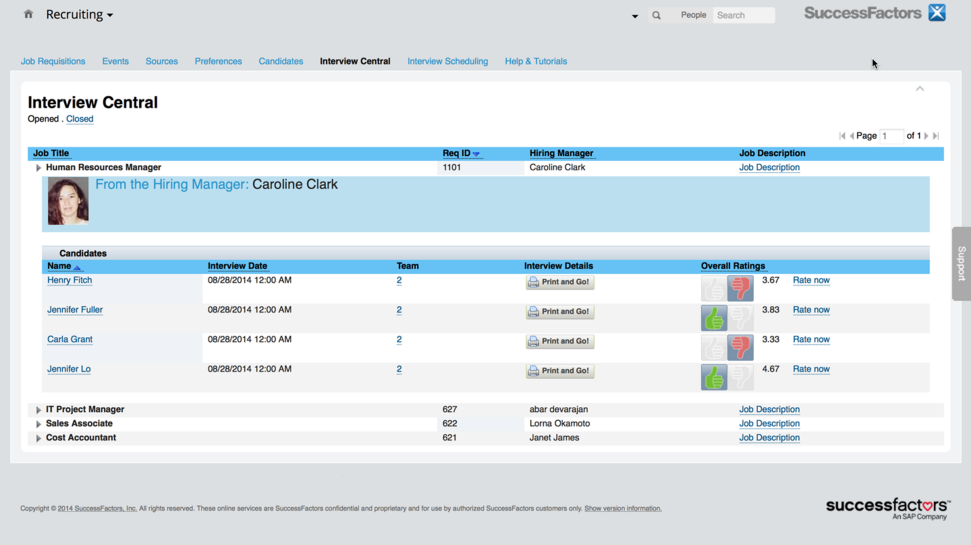This screenshot has height=545, width=971.
Task: Open Job Description for Human Resources Manager
Action: (x=769, y=167)
